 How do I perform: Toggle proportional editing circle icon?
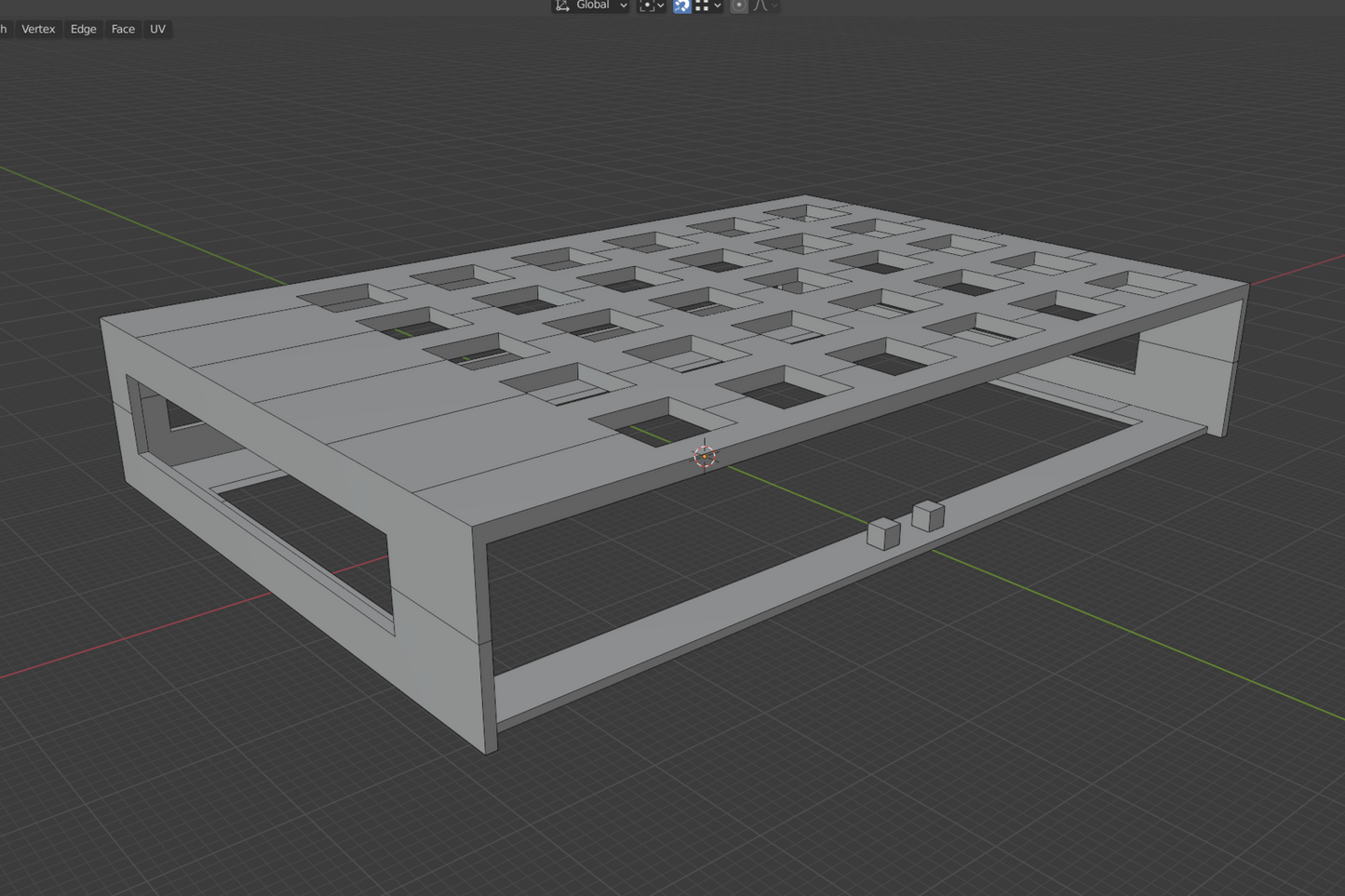738,6
